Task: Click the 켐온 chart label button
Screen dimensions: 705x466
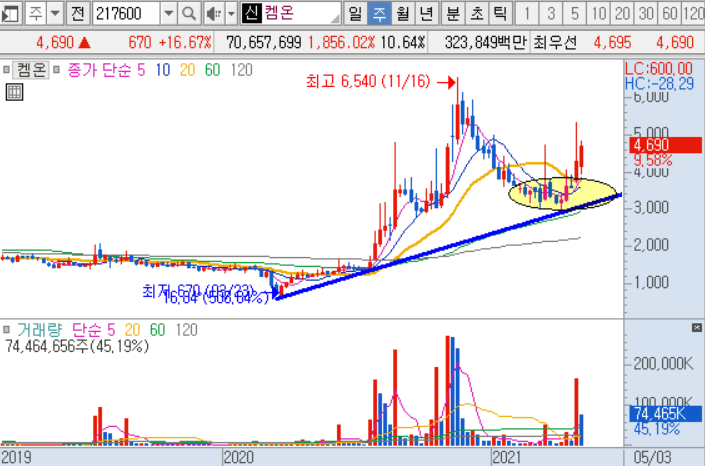Action: point(31,70)
